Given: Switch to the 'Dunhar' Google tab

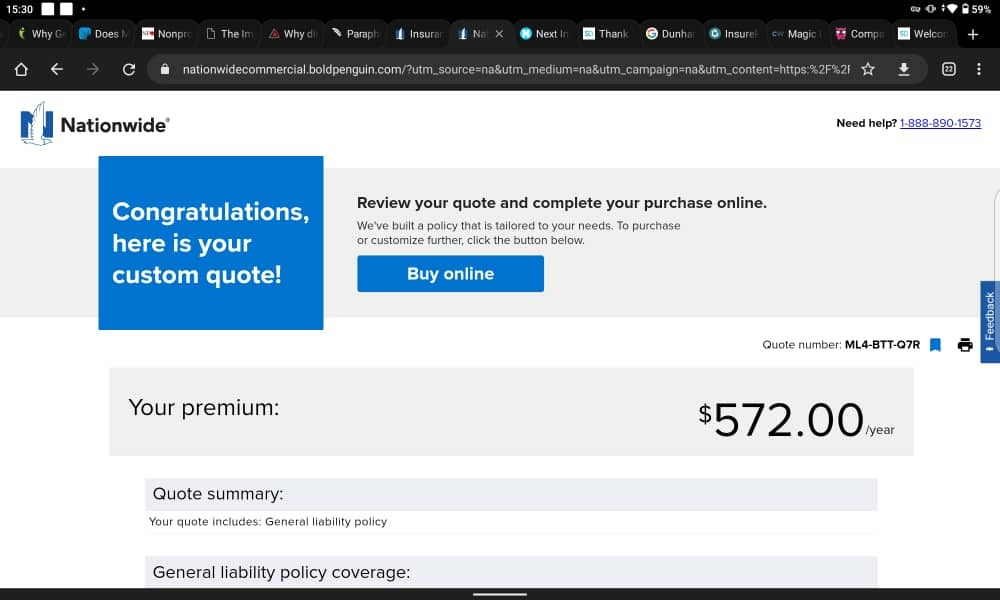Looking at the screenshot, I should [670, 34].
